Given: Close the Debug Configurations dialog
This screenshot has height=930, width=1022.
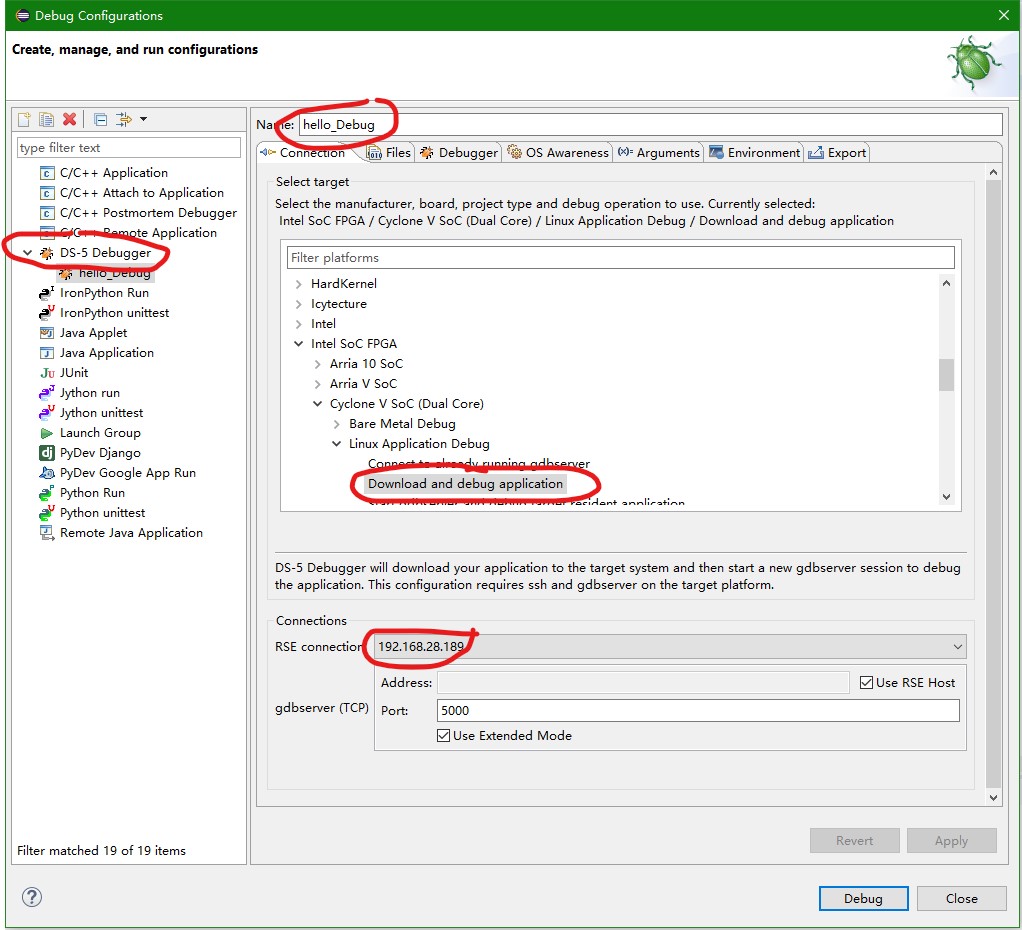Looking at the screenshot, I should pyautogui.click(x=1003, y=15).
